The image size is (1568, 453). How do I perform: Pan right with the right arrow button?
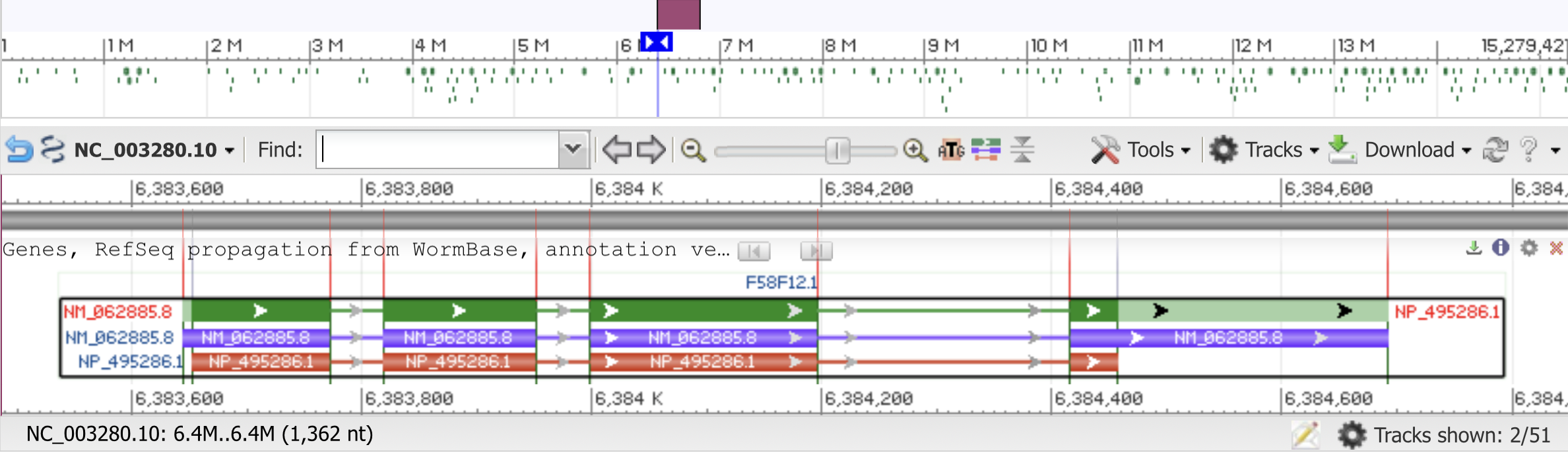[651, 149]
